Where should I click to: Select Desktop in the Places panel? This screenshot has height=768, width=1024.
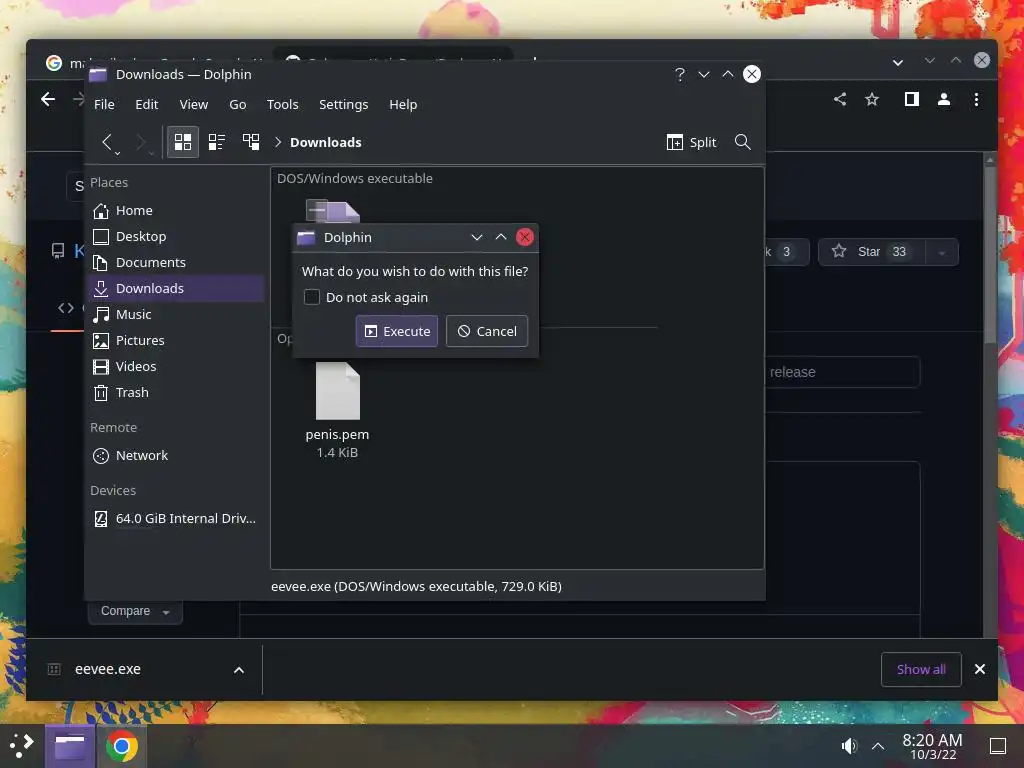click(x=176, y=236)
